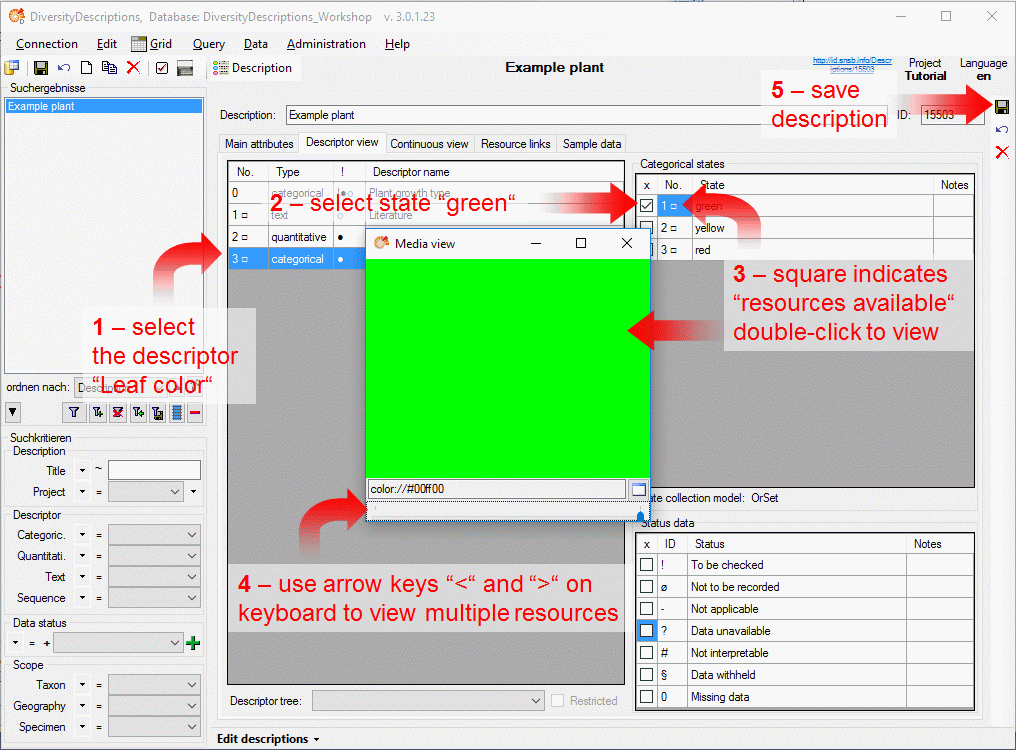Check the 'Data withheld' status box
Viewport: 1016px width, 750px height.
pyautogui.click(x=647, y=675)
